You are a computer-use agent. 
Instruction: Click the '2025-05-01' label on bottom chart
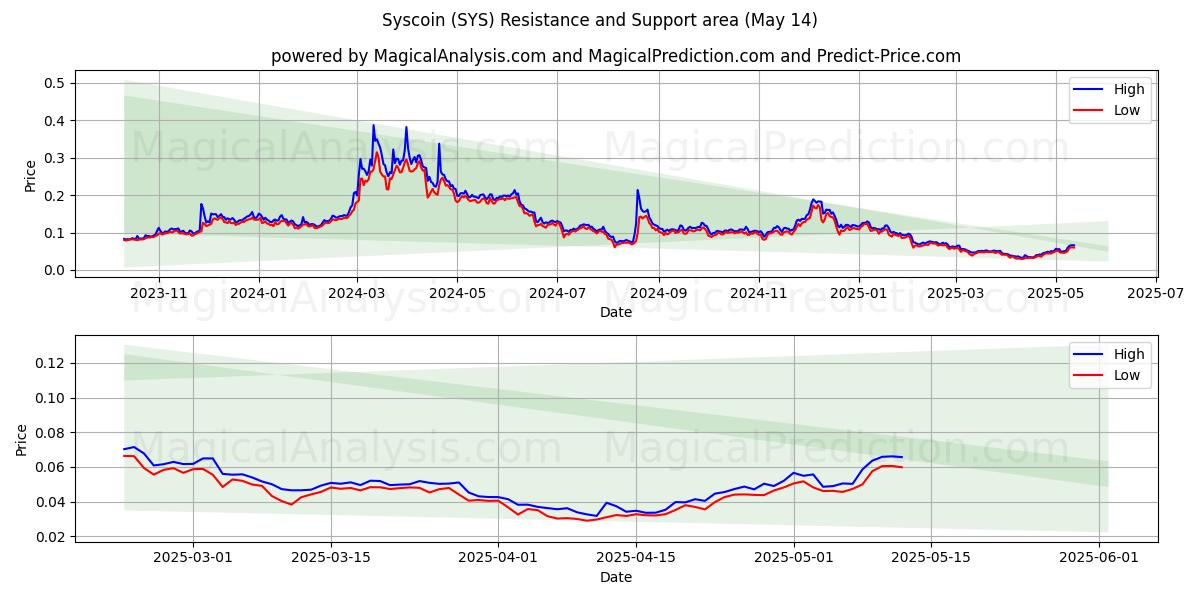(794, 559)
